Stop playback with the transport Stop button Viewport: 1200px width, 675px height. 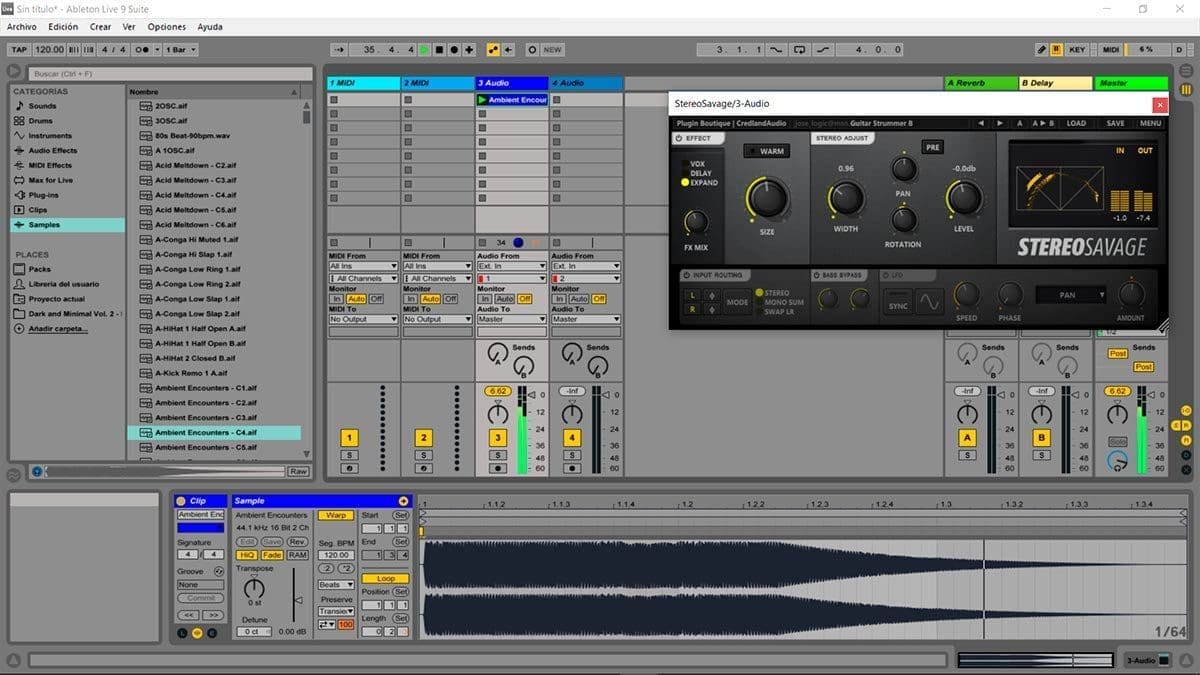click(x=439, y=49)
